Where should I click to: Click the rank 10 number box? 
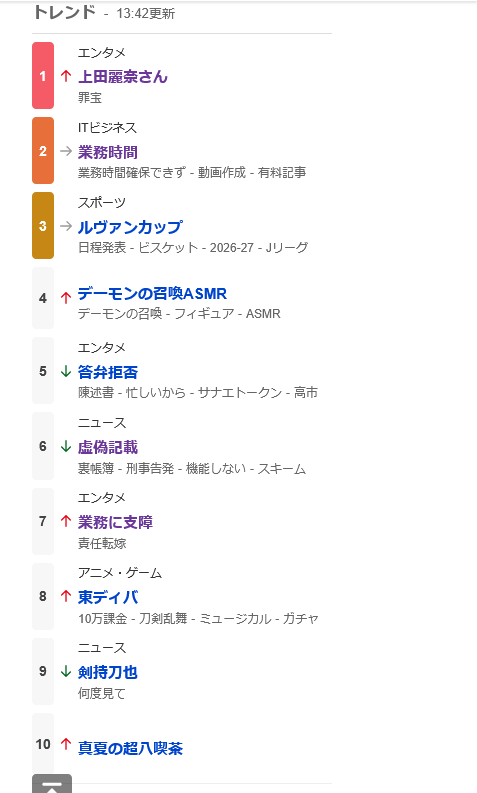click(x=43, y=744)
